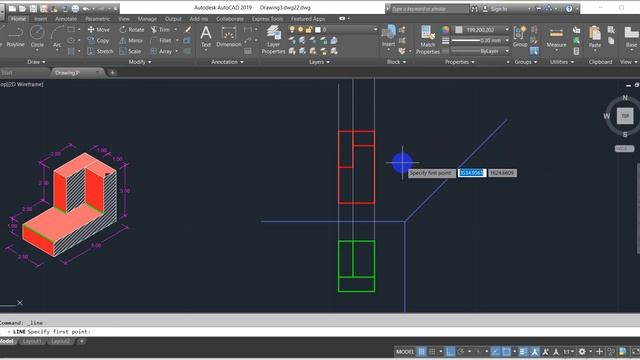The image size is (640, 360).
Task: Open Layer Properties manager
Action: point(273,40)
